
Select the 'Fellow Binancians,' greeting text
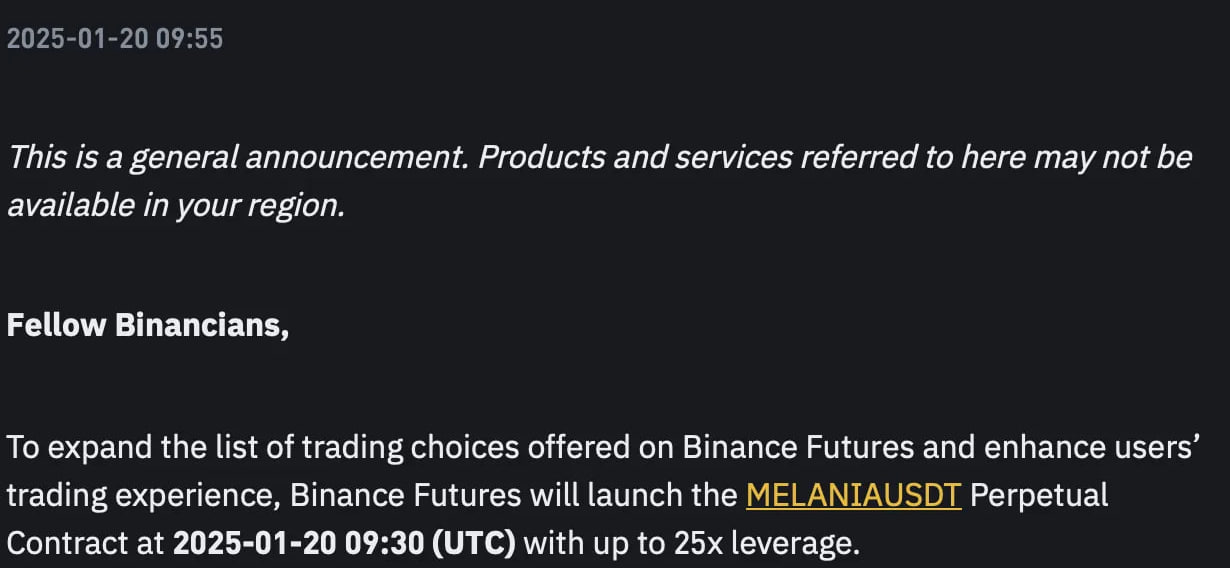point(148,325)
